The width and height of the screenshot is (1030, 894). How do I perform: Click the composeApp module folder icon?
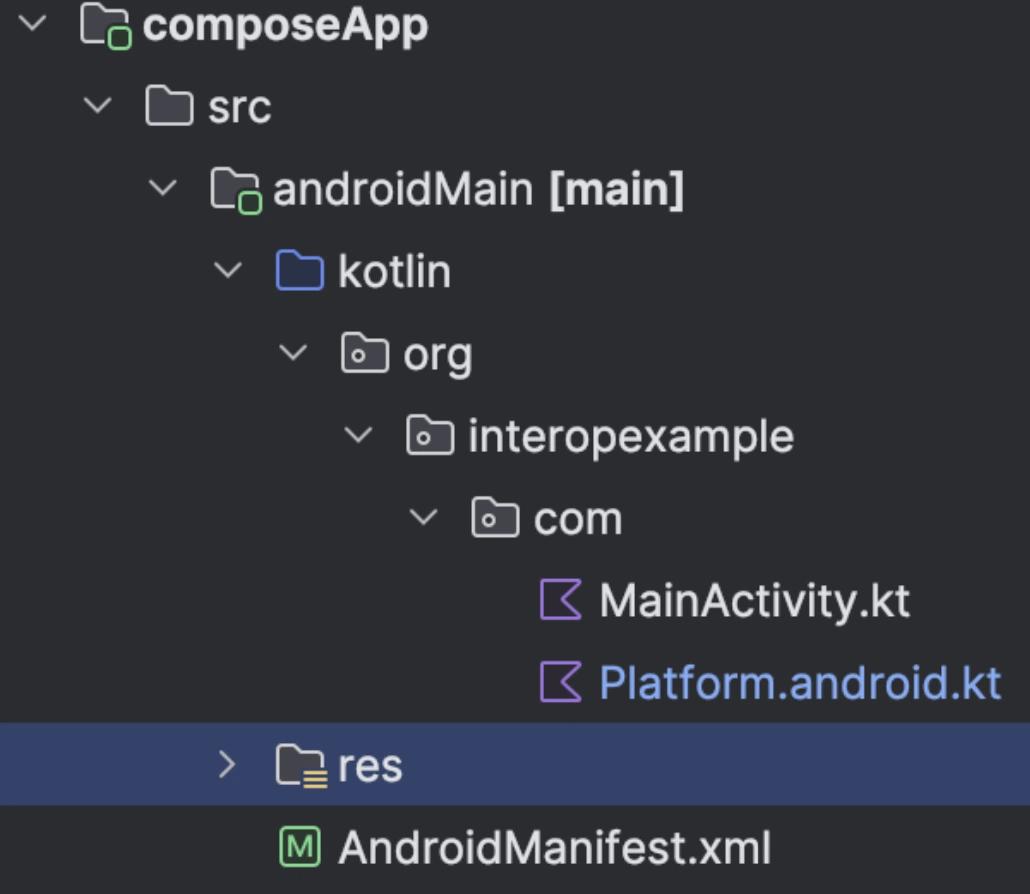106,25
